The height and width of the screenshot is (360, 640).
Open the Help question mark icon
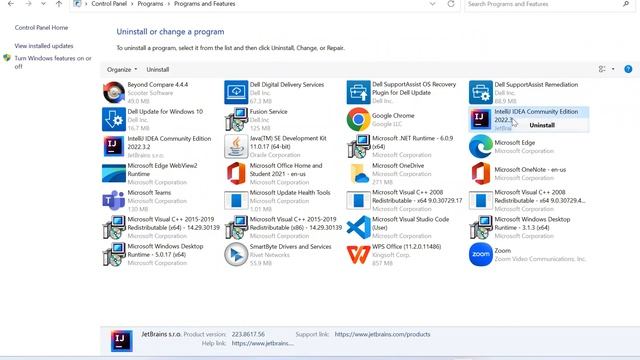[628, 69]
